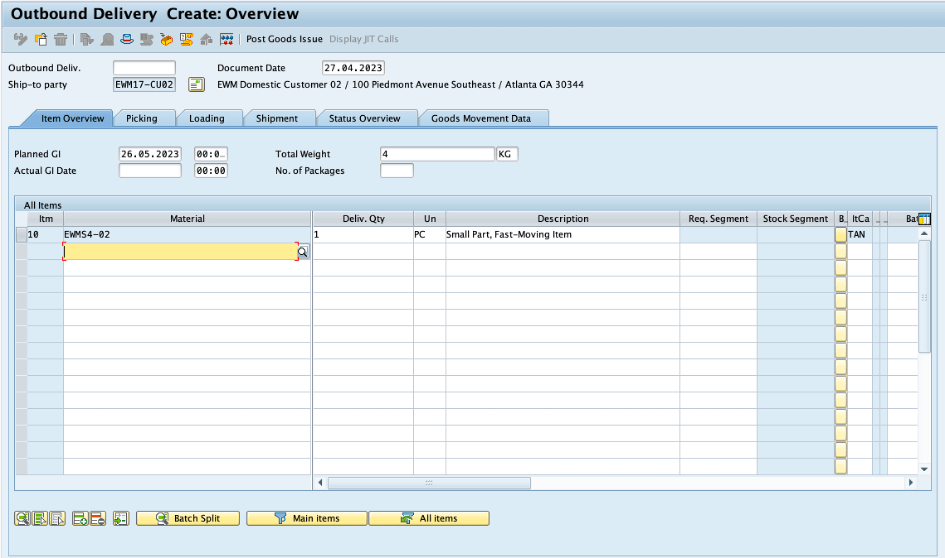Click the Material cell EWMS4-02

(187, 234)
